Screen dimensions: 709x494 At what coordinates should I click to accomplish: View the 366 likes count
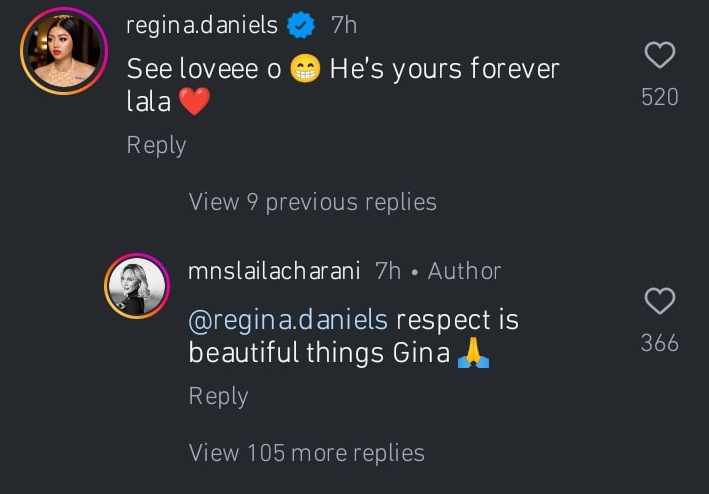click(x=660, y=344)
